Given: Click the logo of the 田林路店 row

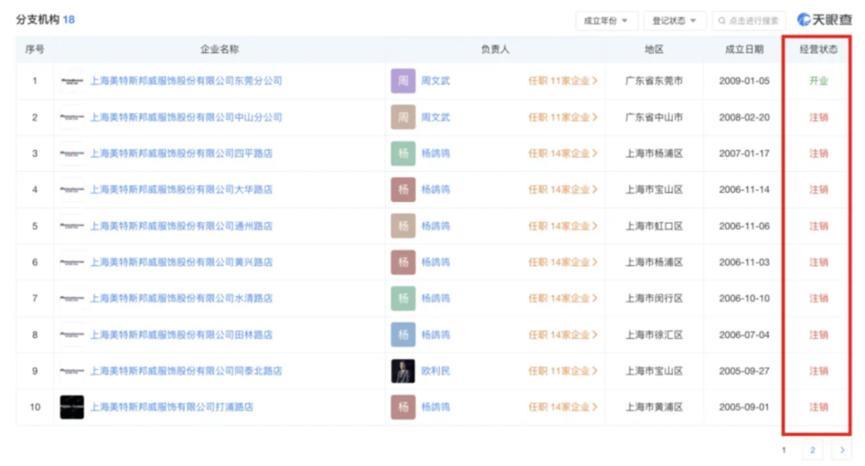Looking at the screenshot, I should tap(72, 334).
